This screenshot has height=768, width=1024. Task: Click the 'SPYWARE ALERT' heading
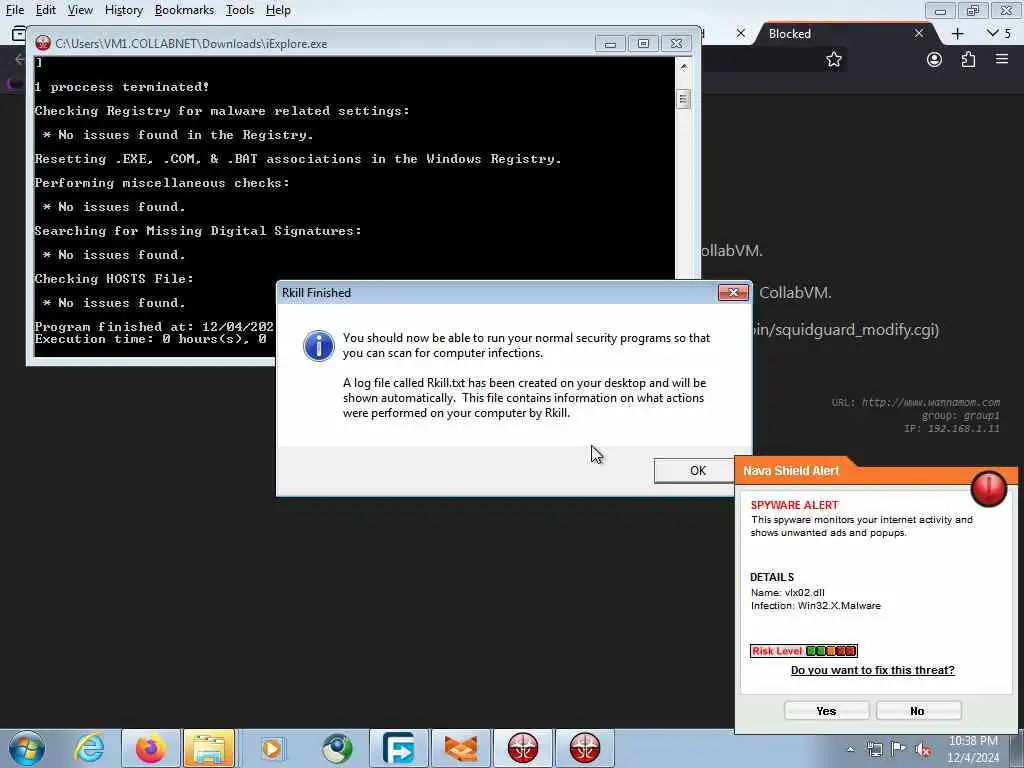pos(794,505)
